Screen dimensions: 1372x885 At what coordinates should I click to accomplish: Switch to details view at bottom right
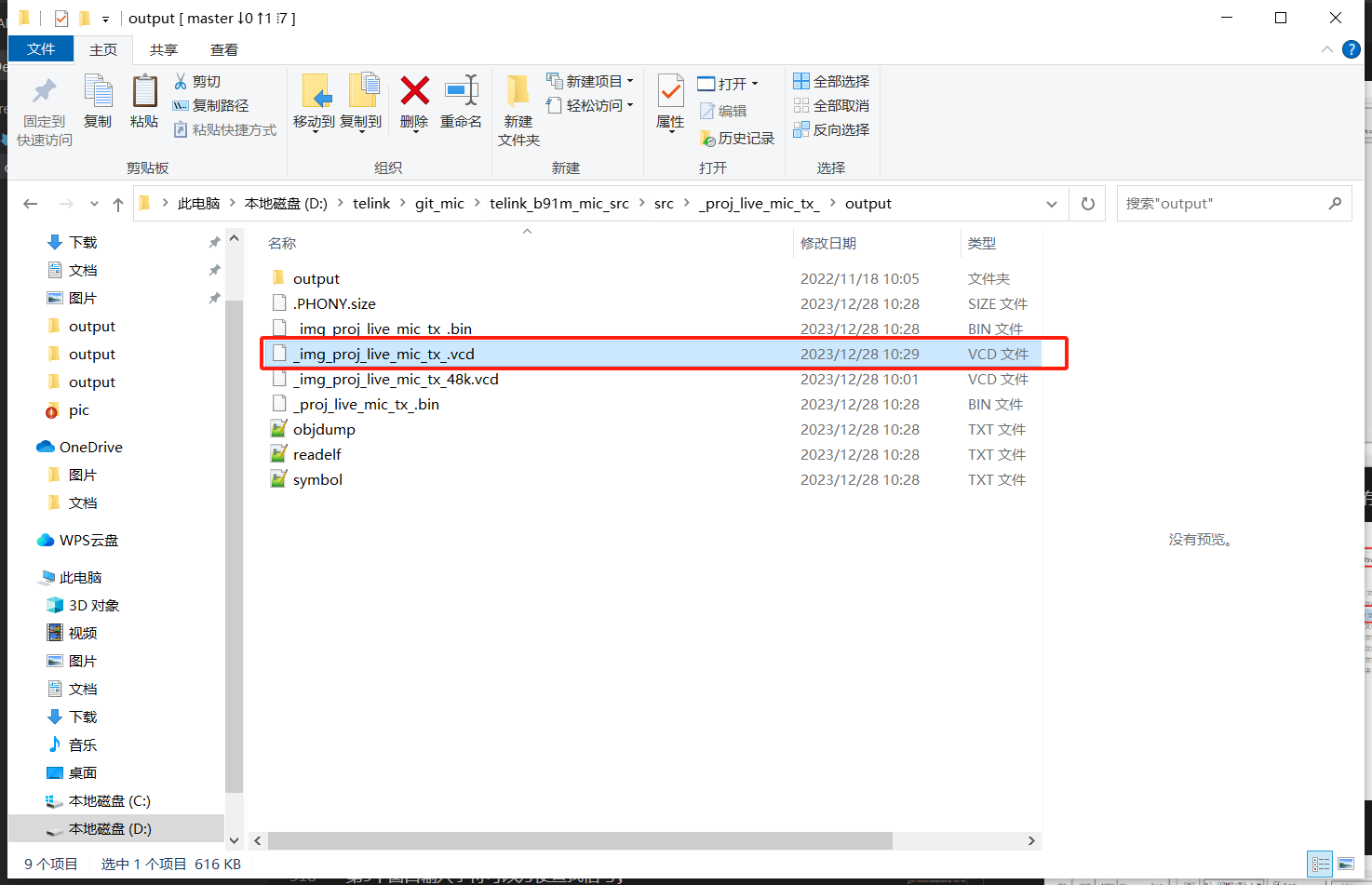point(1319,864)
